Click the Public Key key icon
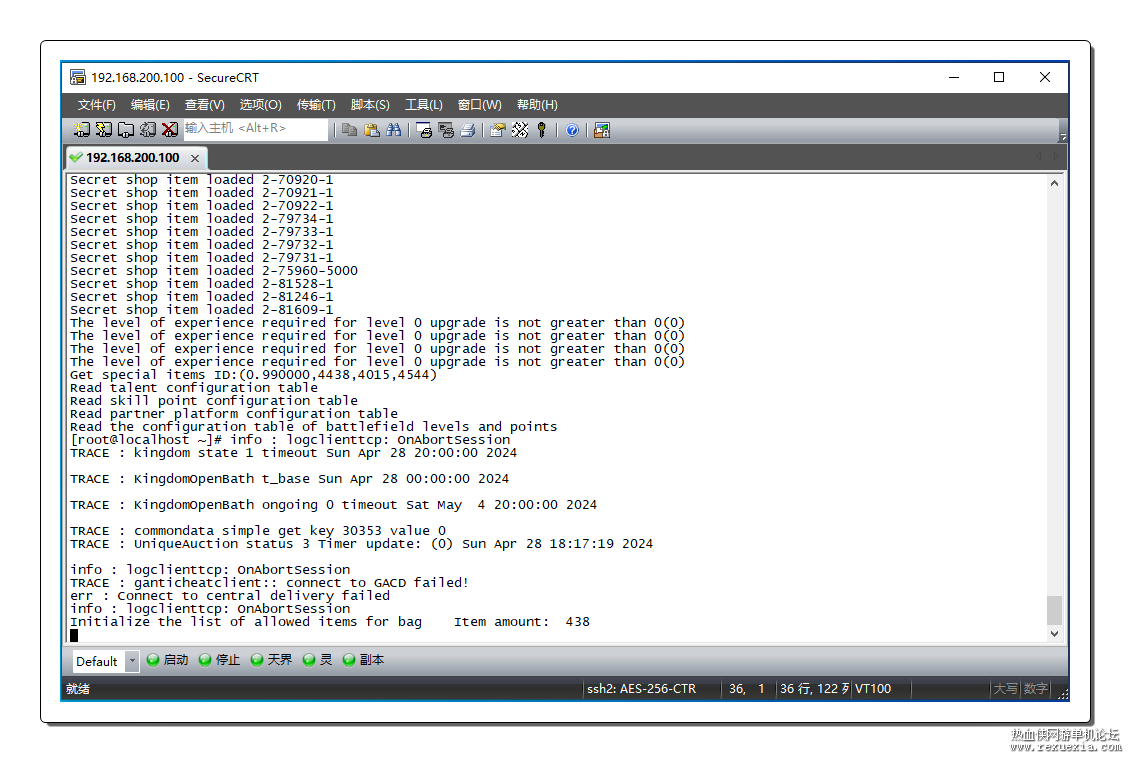1130x762 pixels. click(542, 130)
